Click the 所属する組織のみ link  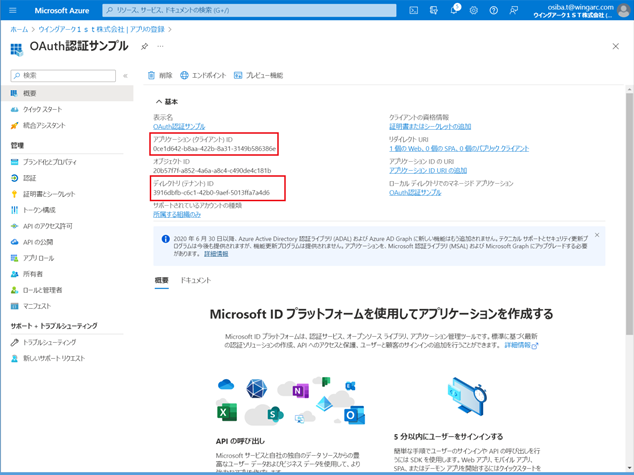tap(177, 215)
